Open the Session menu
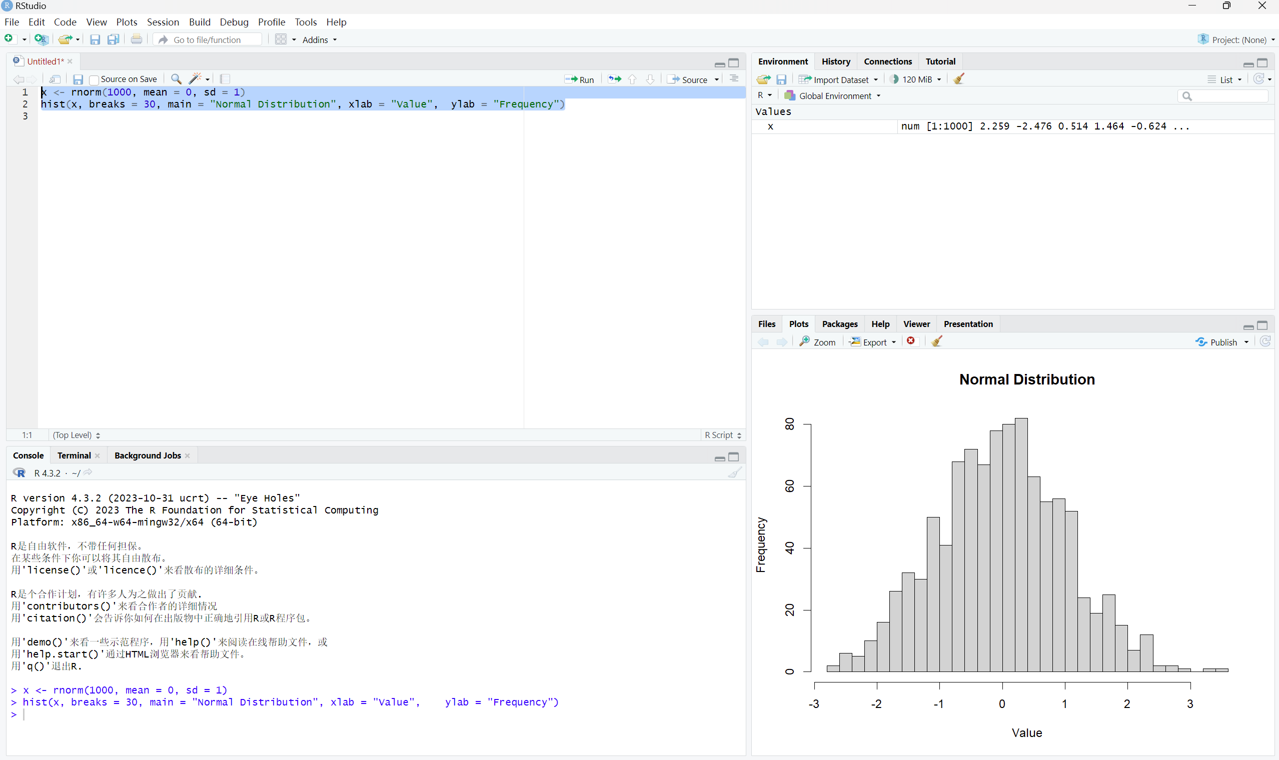Image resolution: width=1279 pixels, height=760 pixels. coord(162,22)
